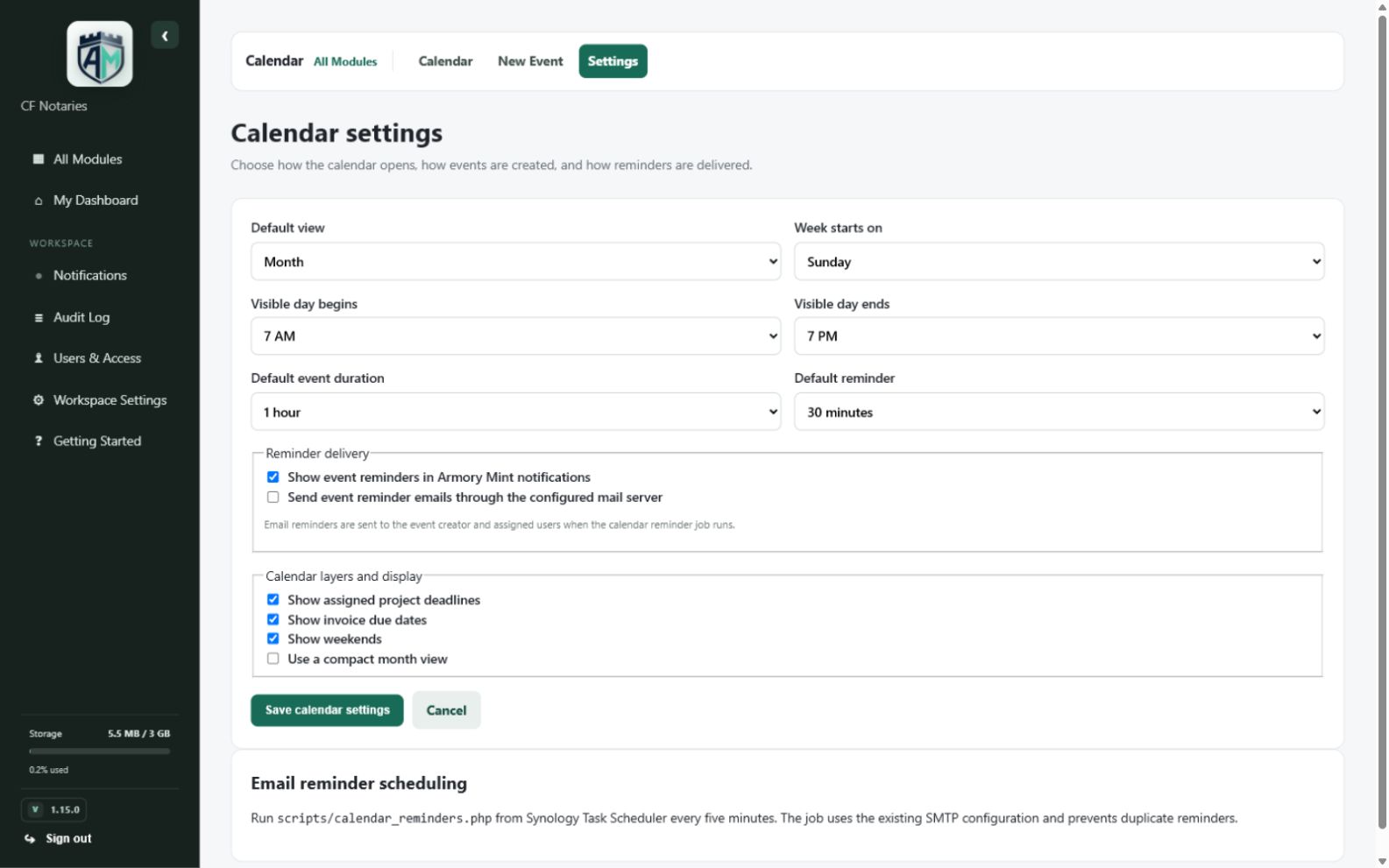Toggle the Show weekends checkbox
The width and height of the screenshot is (1389, 868).
pos(273,639)
